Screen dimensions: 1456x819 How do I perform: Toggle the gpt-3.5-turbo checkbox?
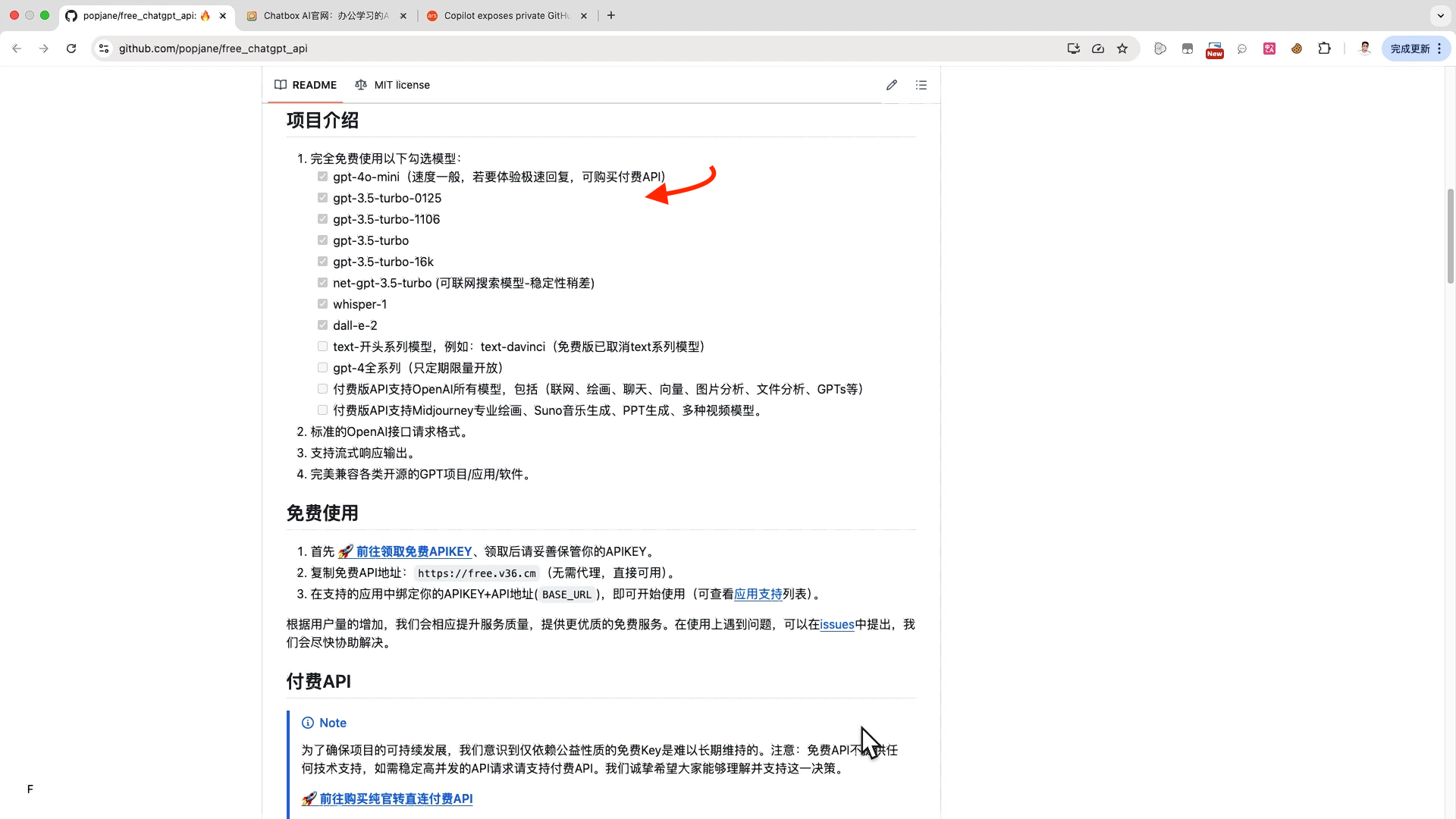[322, 240]
